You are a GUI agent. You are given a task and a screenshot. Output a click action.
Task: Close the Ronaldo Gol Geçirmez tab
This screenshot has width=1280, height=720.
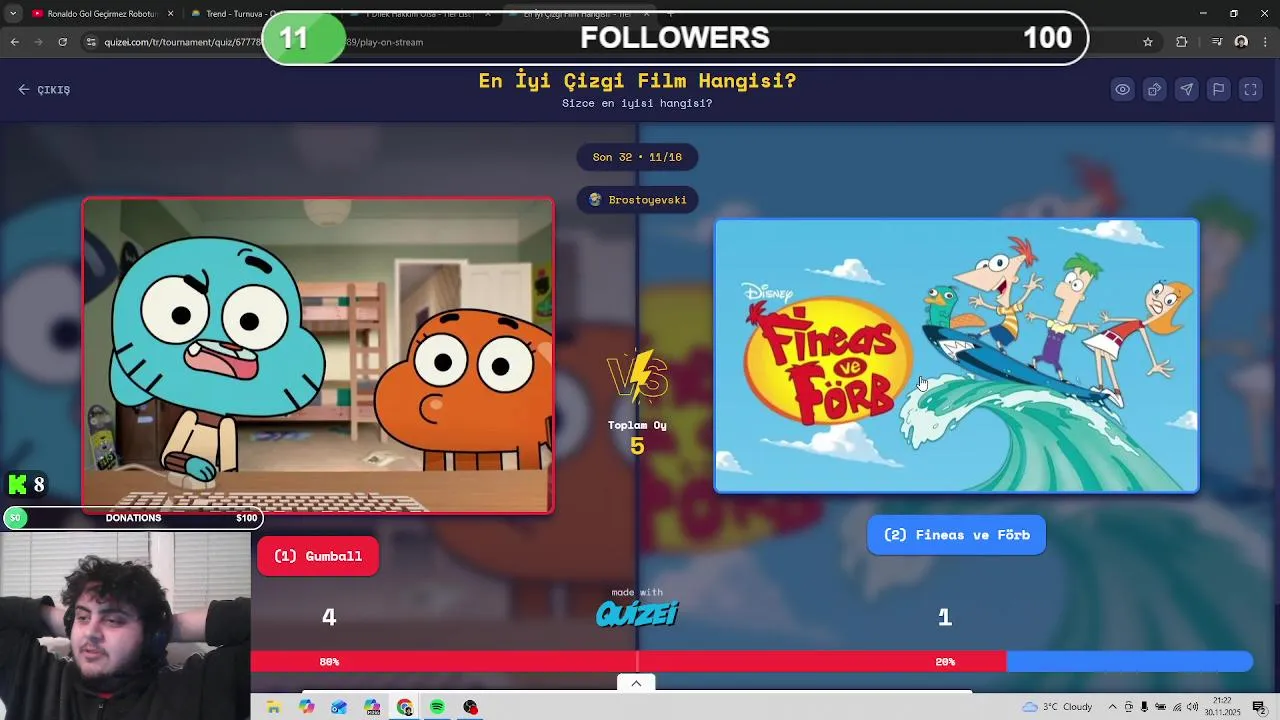[170, 14]
